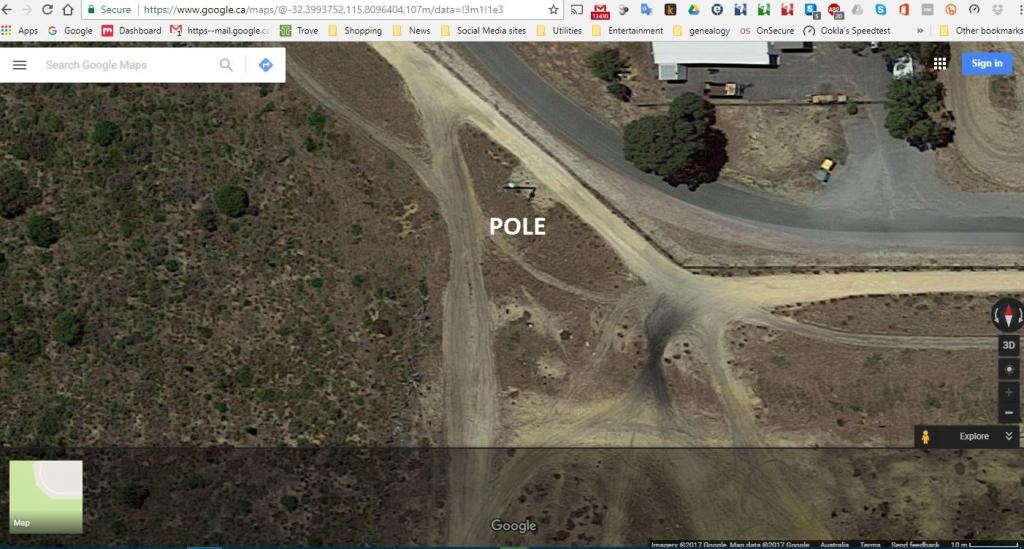Click the search magnifier icon
This screenshot has height=549, width=1024.
(226, 65)
